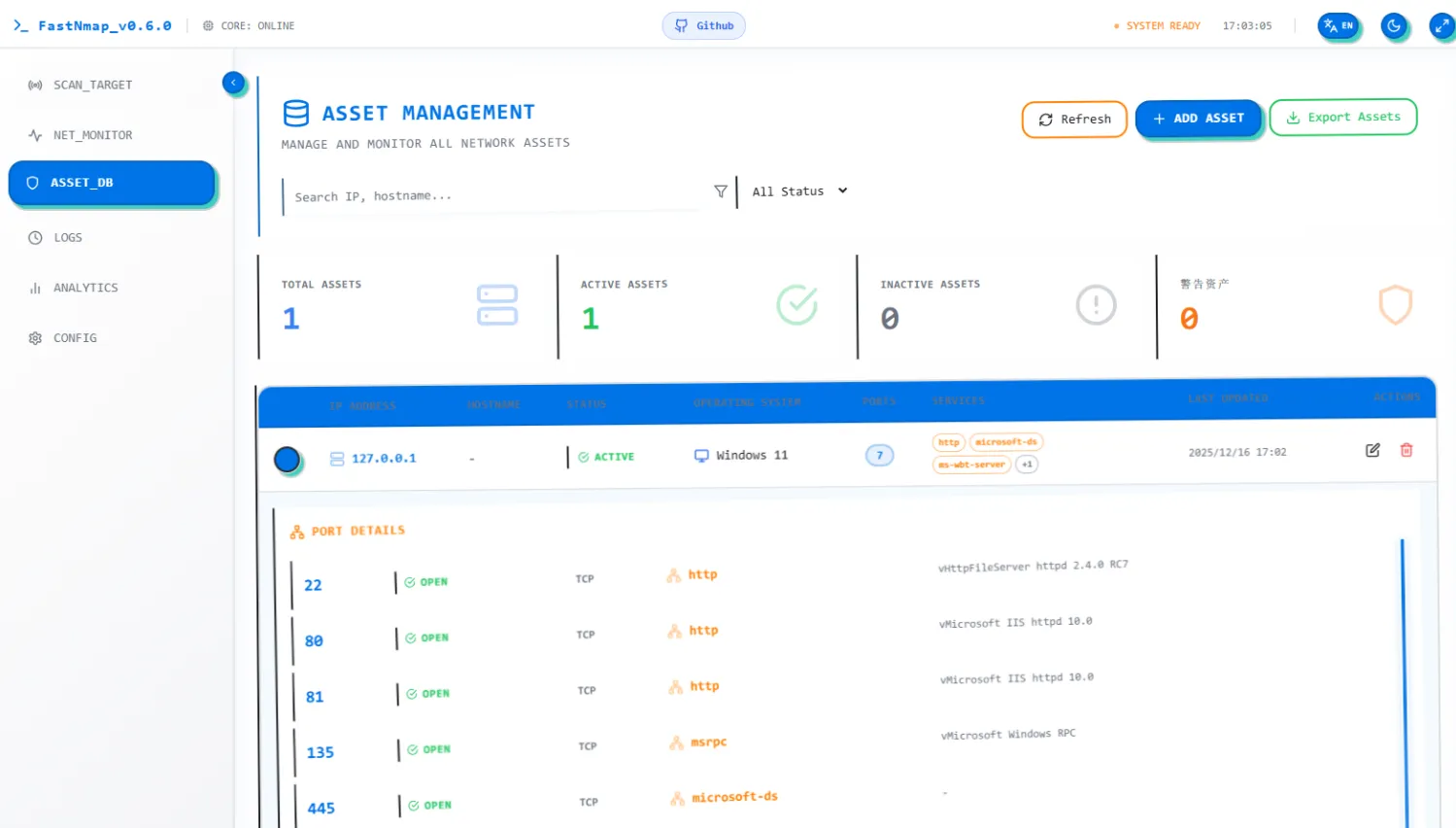Click the Refresh button
This screenshot has height=828, width=1456.
click(1074, 120)
